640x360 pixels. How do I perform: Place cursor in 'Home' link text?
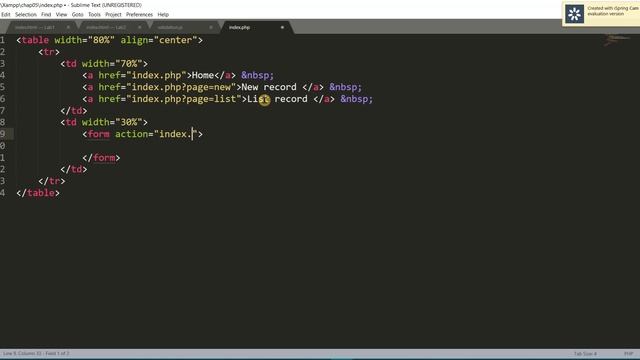(203, 76)
